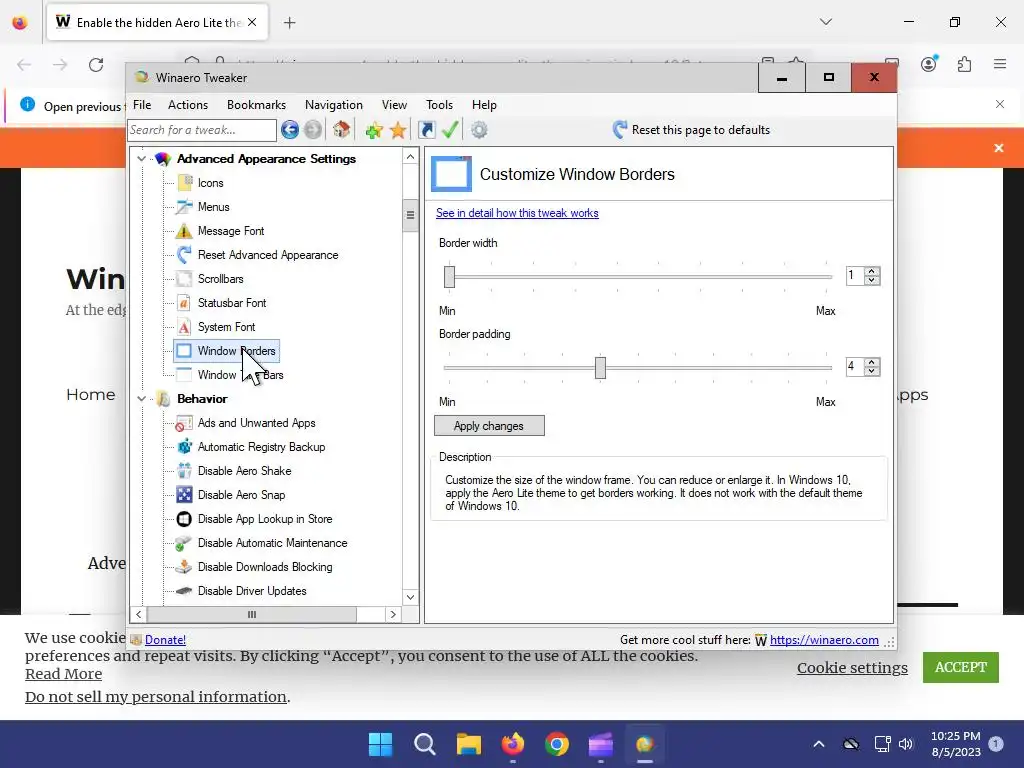
Task: Click the greyed Forward arrow in toolbar
Action: (x=313, y=130)
